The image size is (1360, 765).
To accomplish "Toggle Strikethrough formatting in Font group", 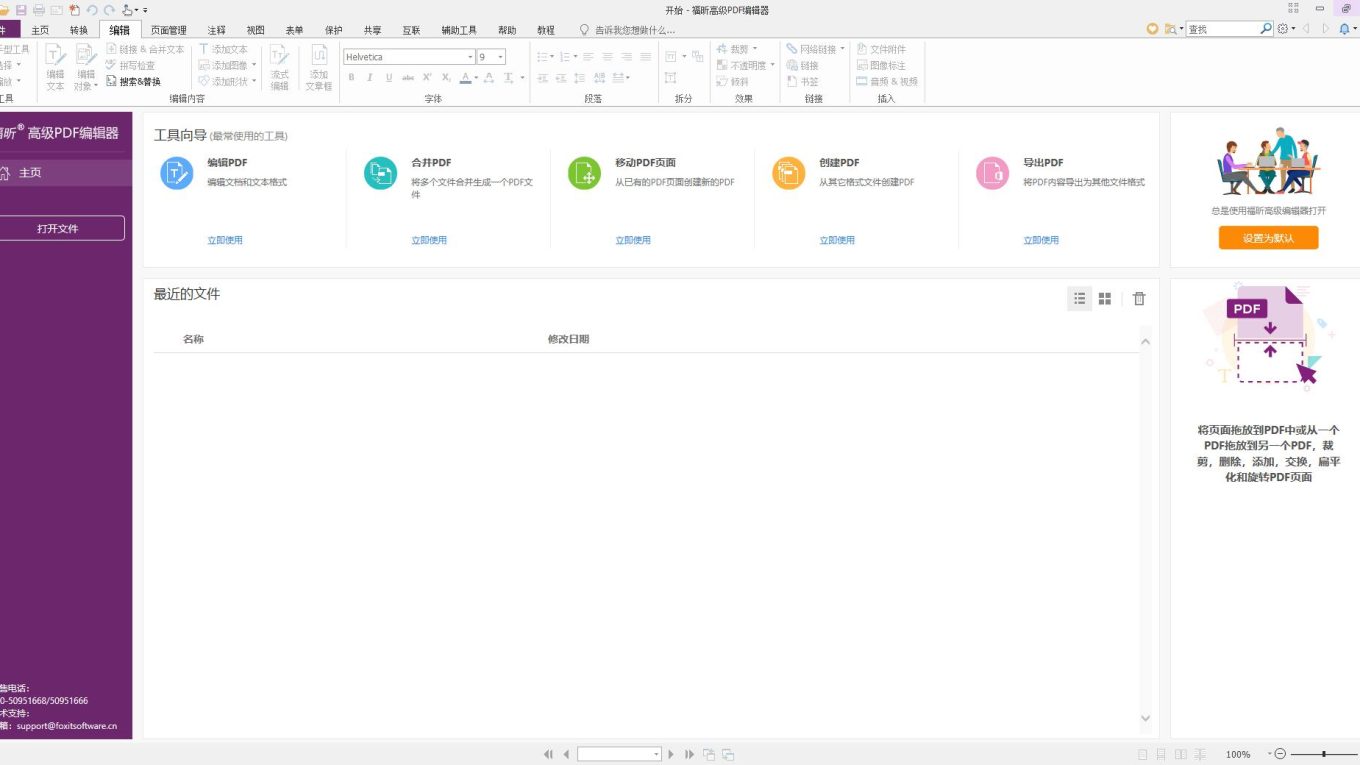I will (x=408, y=77).
